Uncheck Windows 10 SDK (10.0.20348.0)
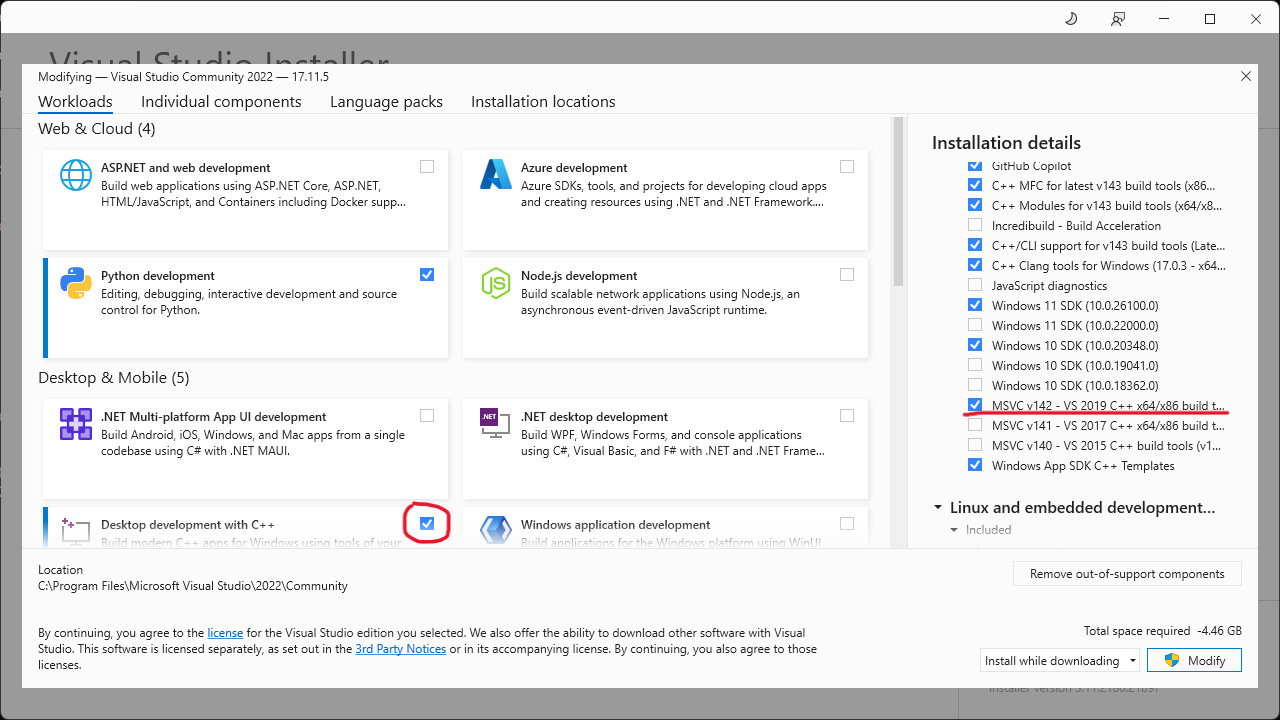This screenshot has width=1280, height=720. (x=975, y=345)
